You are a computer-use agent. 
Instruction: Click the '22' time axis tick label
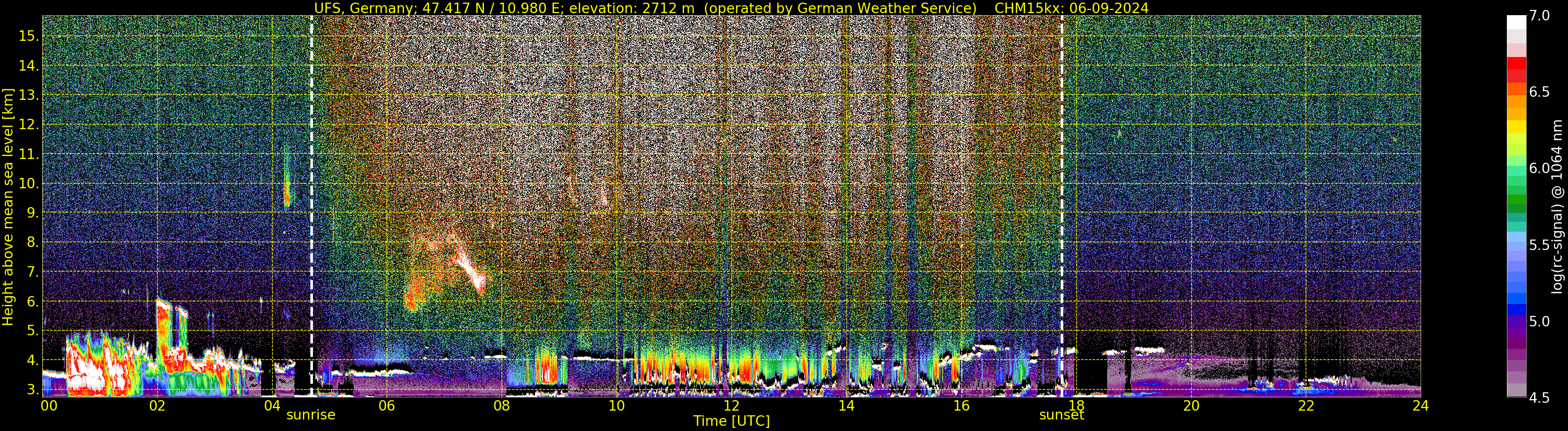[1306, 406]
